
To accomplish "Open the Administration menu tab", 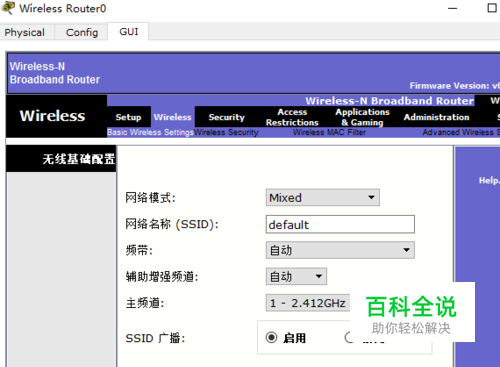I will pyautogui.click(x=436, y=117).
